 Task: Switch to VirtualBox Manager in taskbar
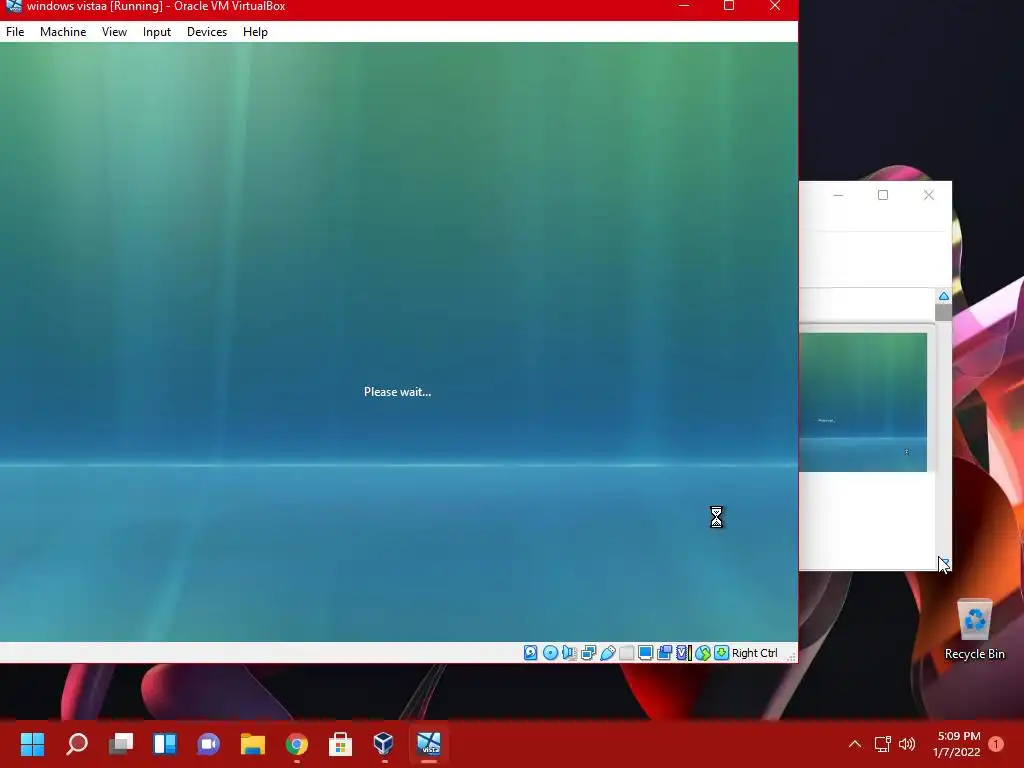pyautogui.click(x=384, y=744)
